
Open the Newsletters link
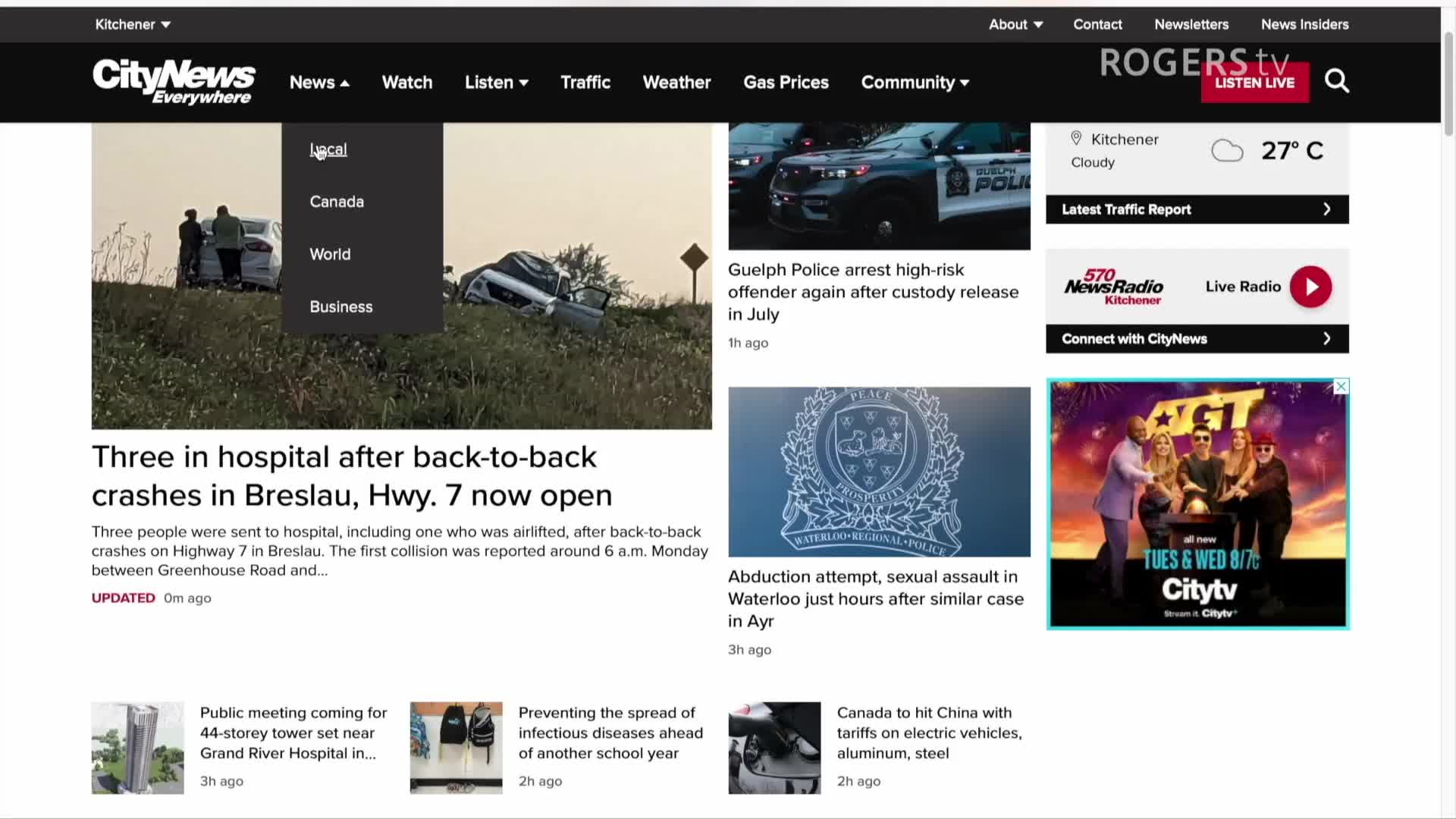pos(1191,24)
